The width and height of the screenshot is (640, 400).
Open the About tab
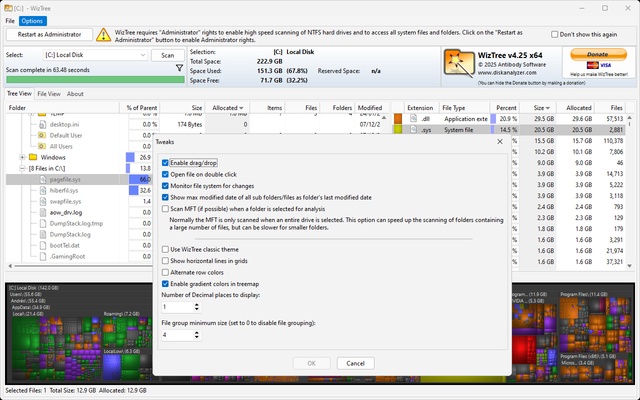75,94
